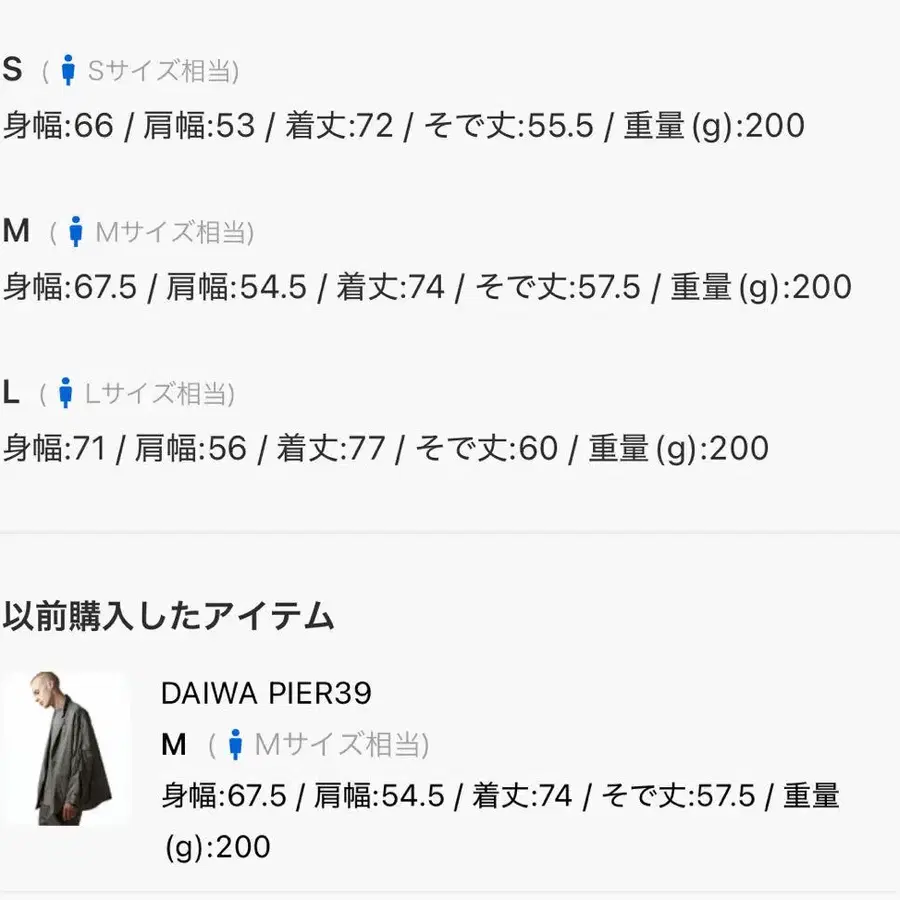
Task: Click the blue person icon beside size S
Action: tap(68, 70)
